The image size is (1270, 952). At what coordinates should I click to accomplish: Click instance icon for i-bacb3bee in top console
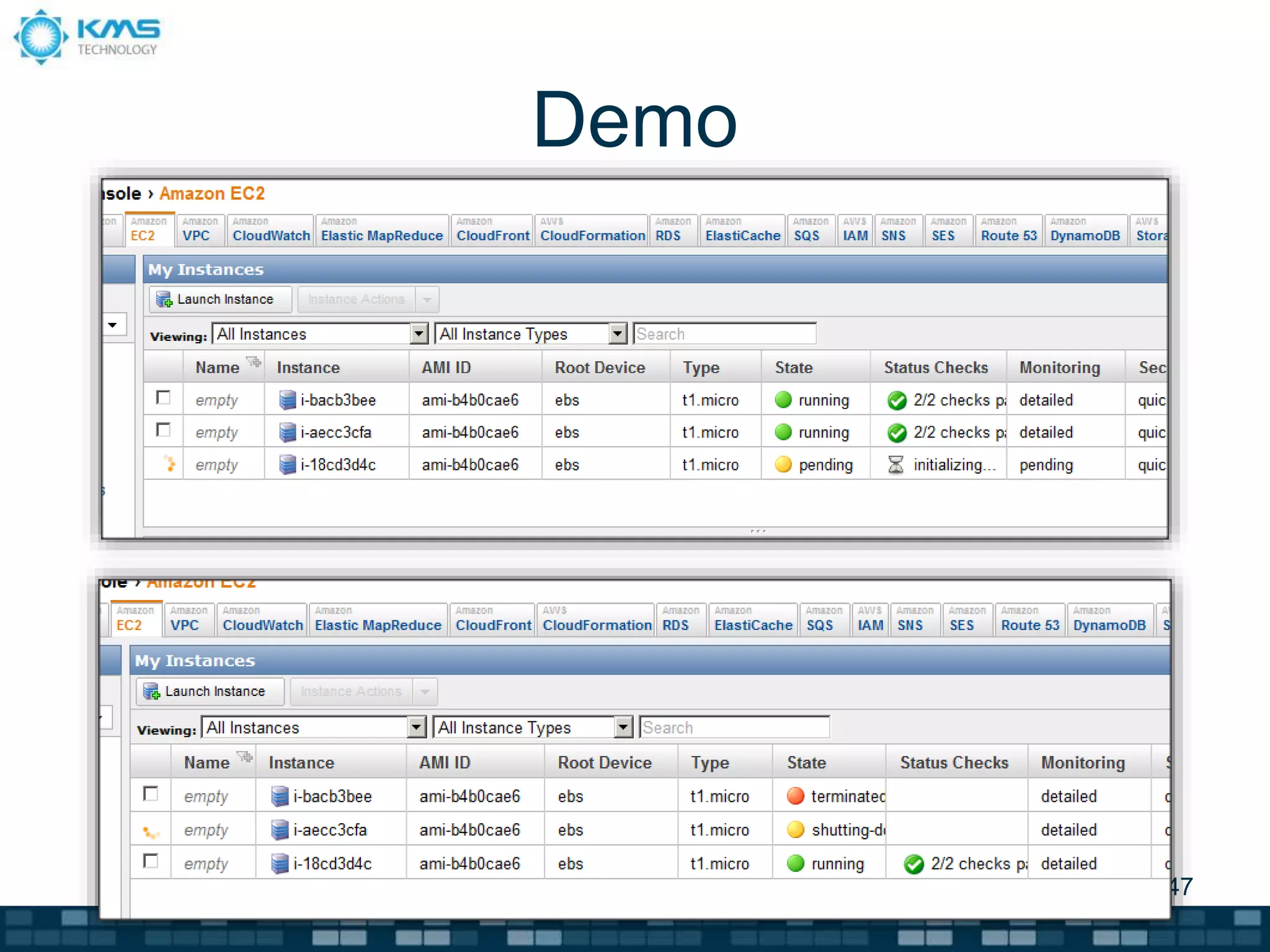287,400
